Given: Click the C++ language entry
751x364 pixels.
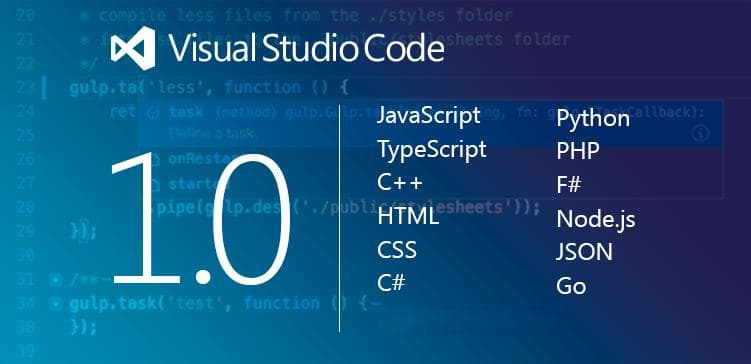Looking at the screenshot, I should (400, 183).
